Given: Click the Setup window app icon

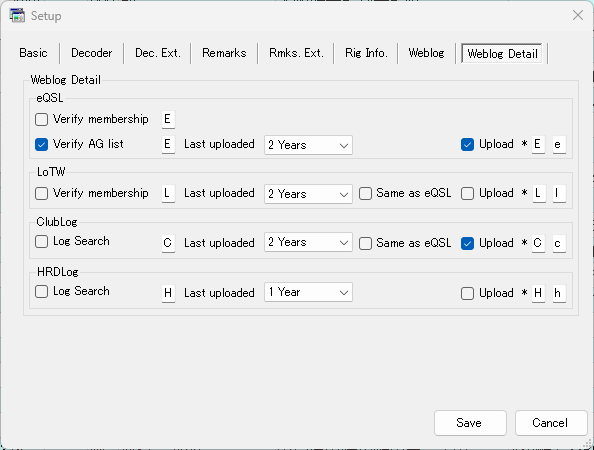Looking at the screenshot, I should [x=17, y=16].
